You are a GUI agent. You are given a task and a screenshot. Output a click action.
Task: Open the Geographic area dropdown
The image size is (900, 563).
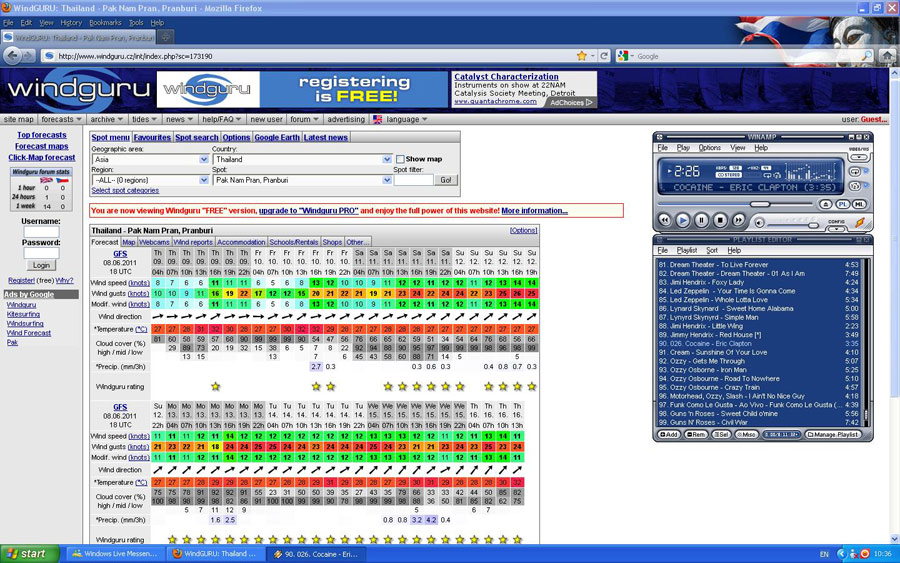point(150,159)
